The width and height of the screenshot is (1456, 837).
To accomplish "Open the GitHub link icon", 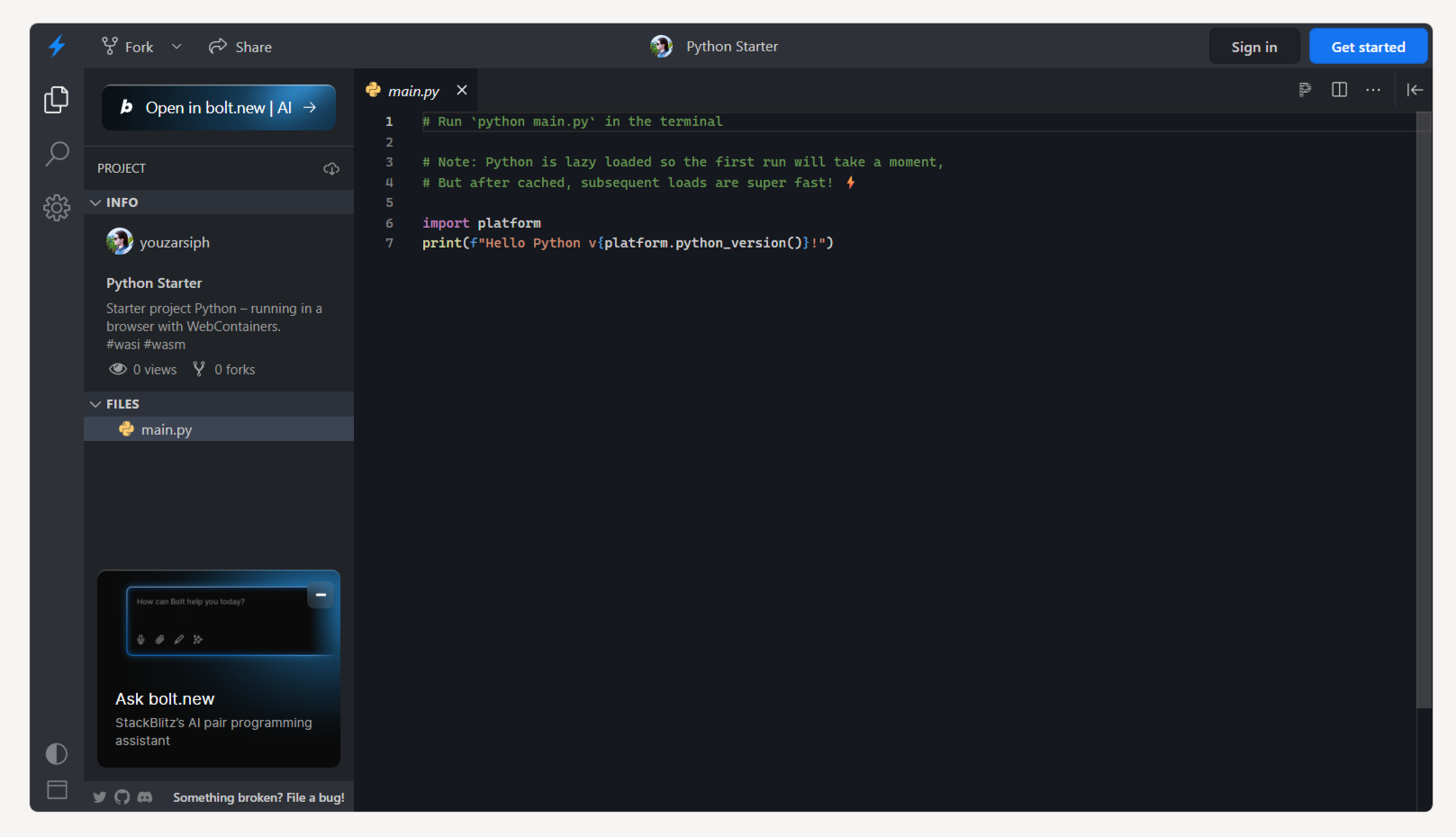I will (x=122, y=797).
